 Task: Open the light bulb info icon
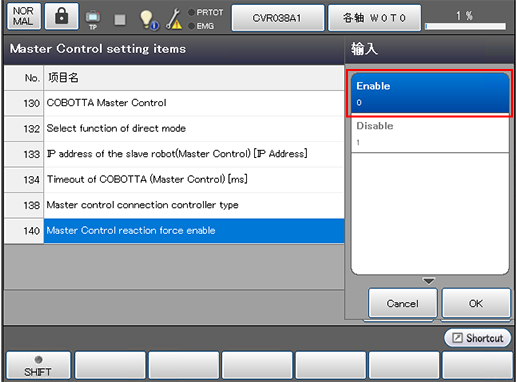point(148,20)
